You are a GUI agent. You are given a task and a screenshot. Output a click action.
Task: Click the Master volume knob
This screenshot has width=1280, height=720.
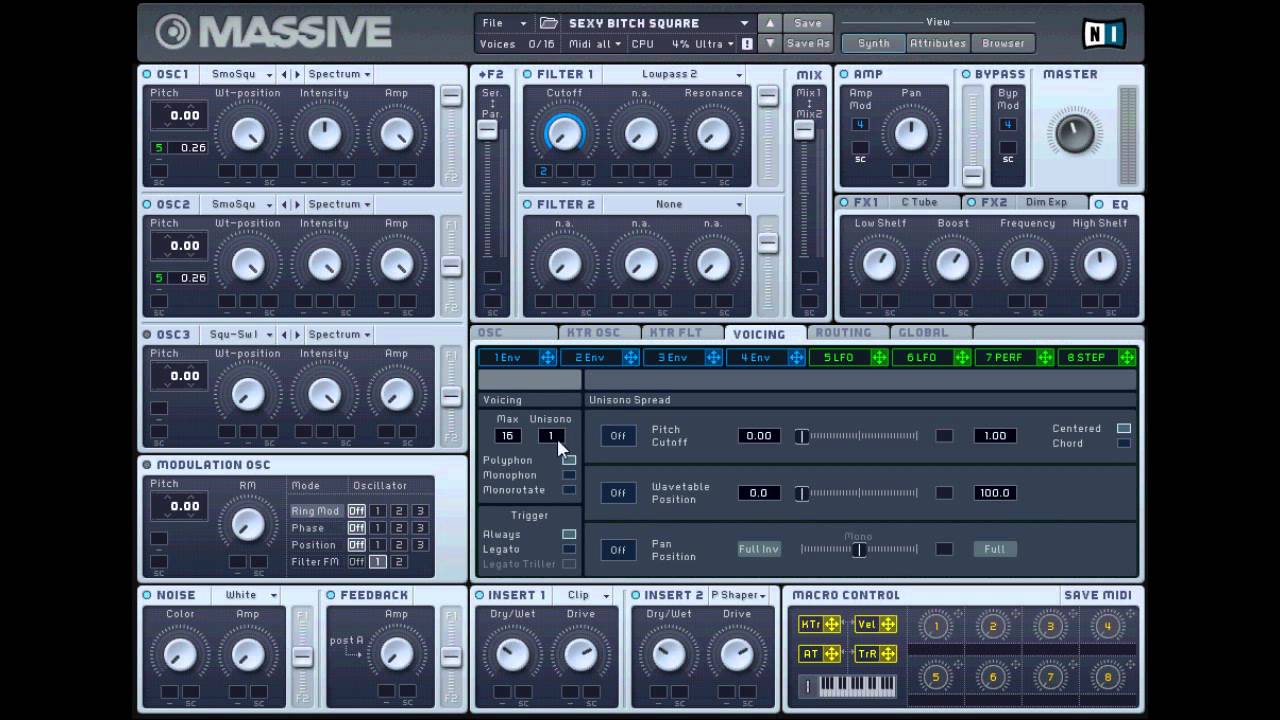(x=1074, y=133)
